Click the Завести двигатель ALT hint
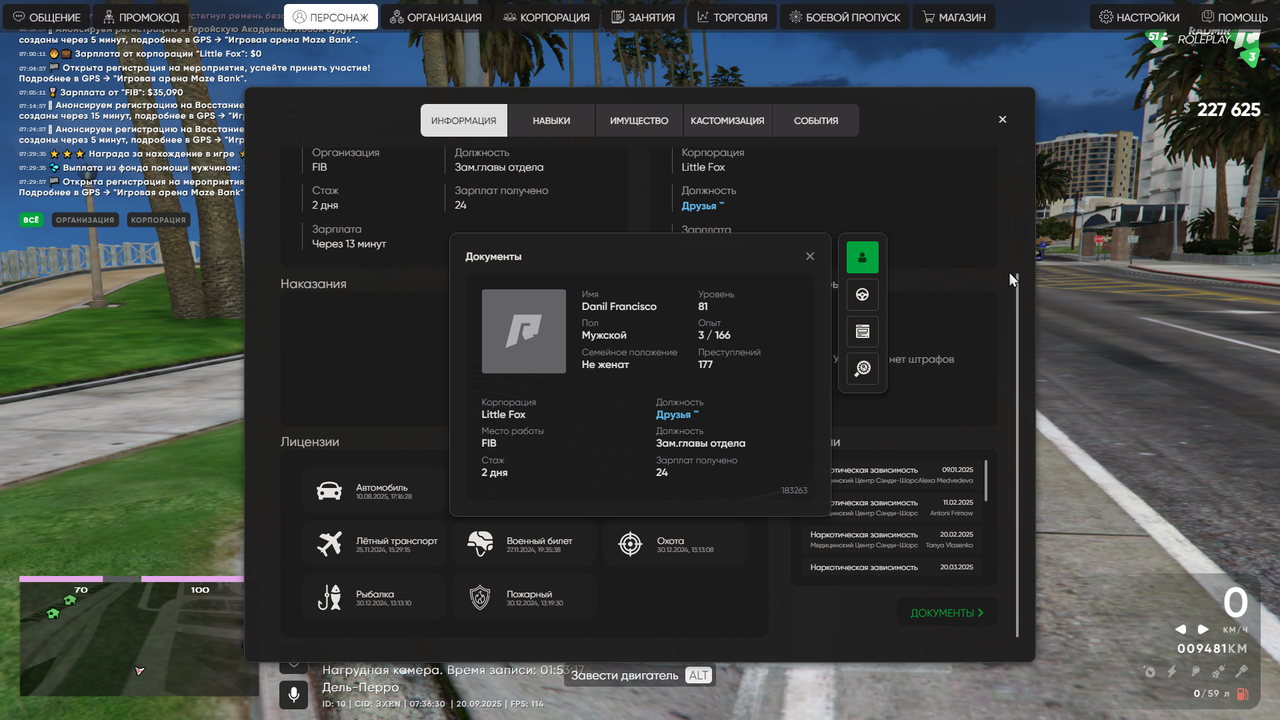This screenshot has height=720, width=1280. [640, 676]
